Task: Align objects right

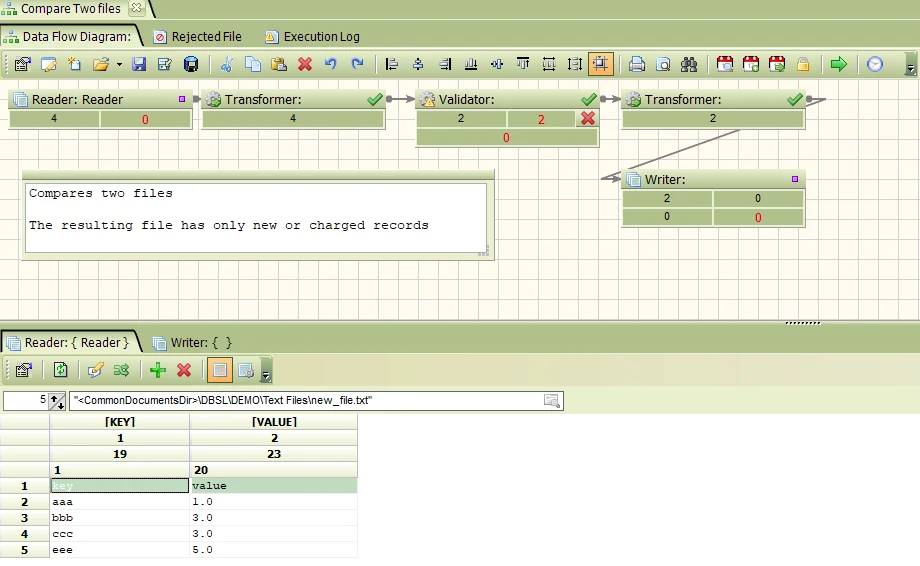Action: [x=445, y=64]
